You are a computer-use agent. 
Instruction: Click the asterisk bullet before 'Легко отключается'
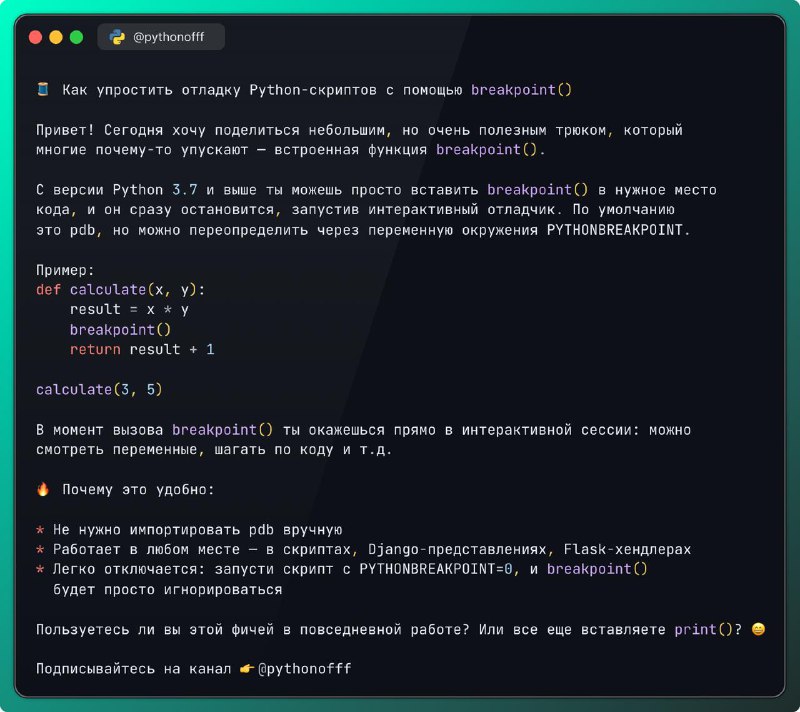coord(40,570)
